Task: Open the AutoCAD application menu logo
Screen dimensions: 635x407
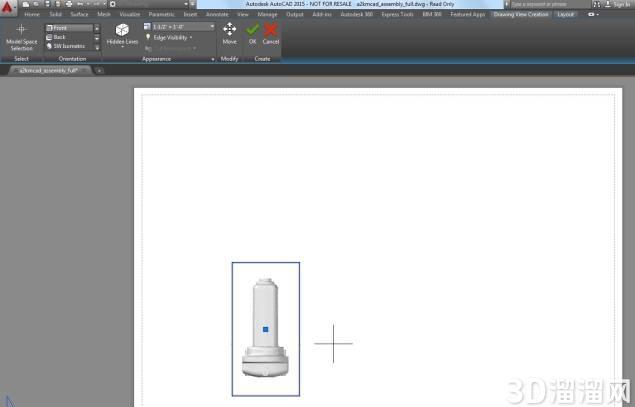Action: (x=7, y=6)
